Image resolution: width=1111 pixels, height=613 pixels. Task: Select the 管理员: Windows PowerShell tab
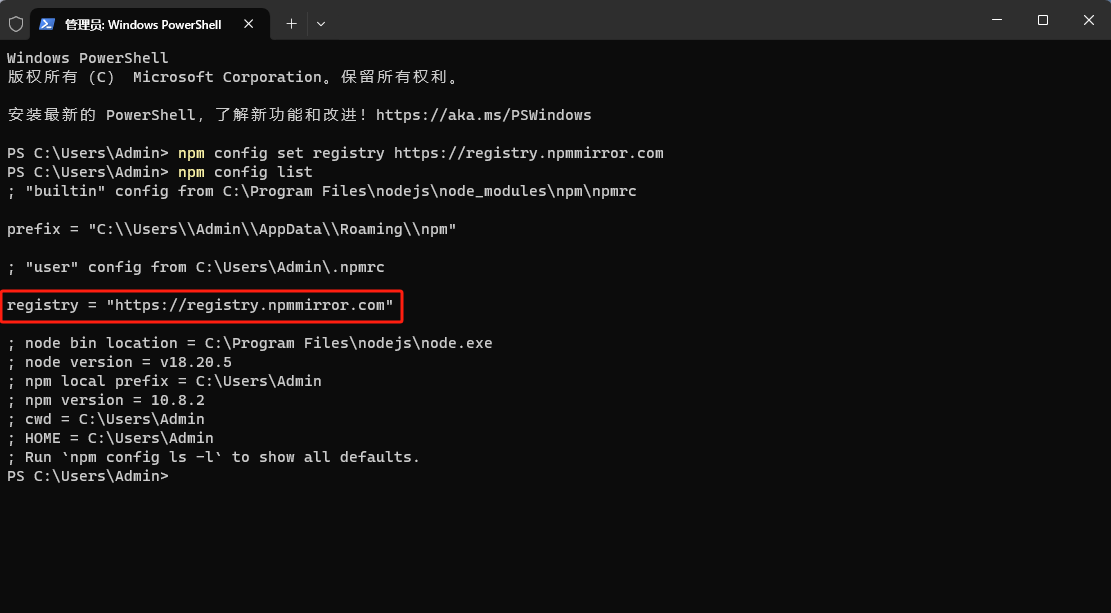143,24
